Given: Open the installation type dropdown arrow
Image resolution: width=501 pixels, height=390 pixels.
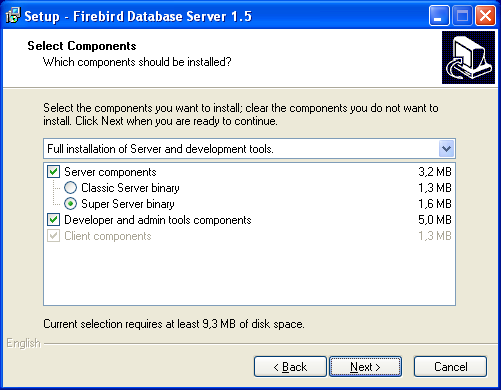Looking at the screenshot, I should click(446, 149).
